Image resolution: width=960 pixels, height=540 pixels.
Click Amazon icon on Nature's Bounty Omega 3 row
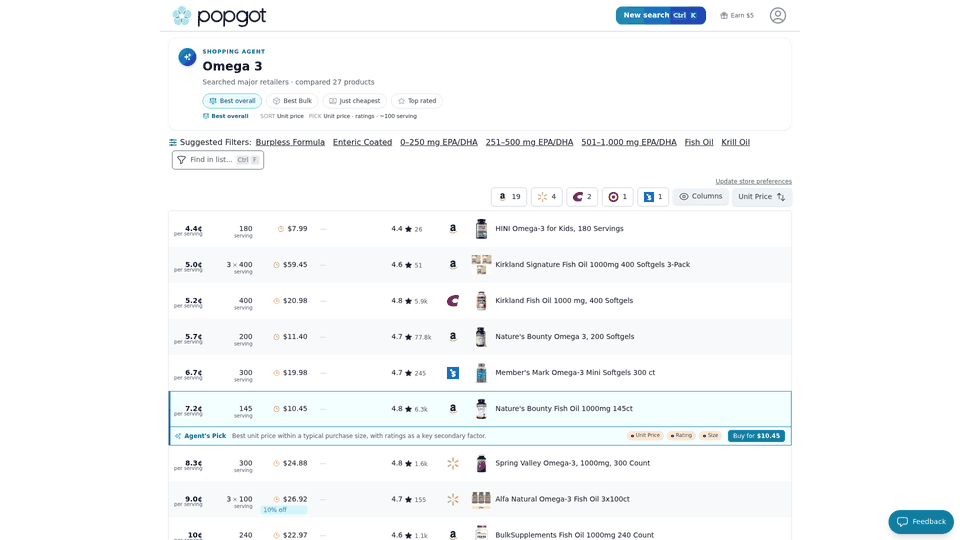pyautogui.click(x=452, y=337)
